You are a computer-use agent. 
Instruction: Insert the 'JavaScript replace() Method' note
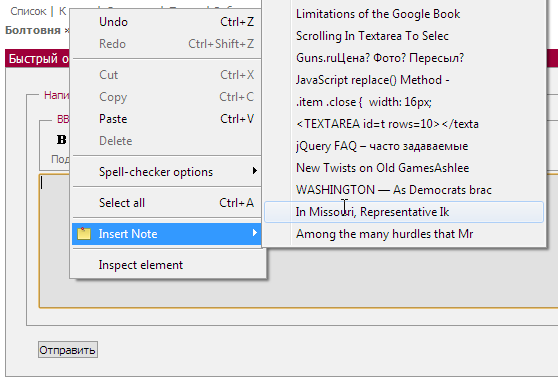click(404, 80)
